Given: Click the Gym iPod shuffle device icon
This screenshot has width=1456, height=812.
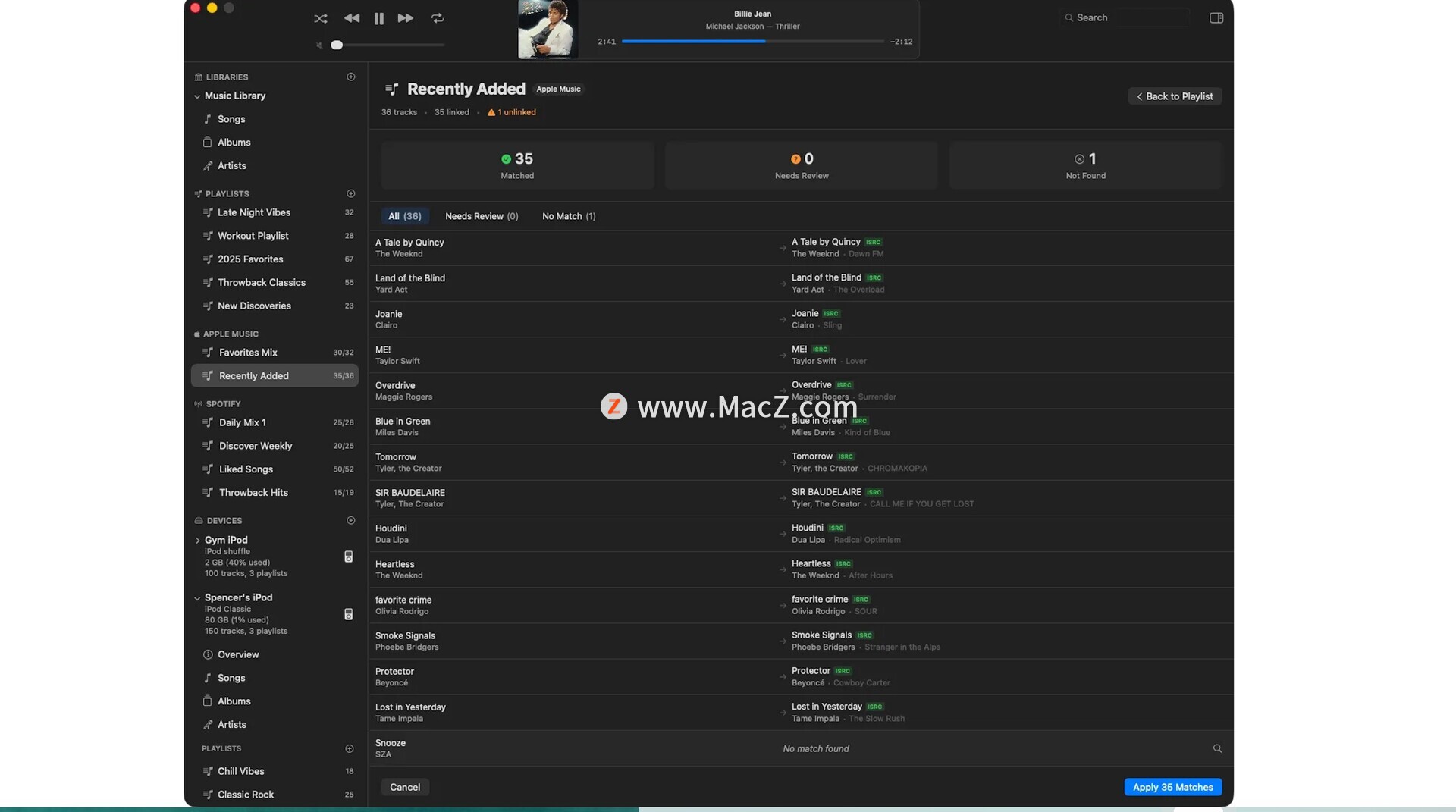Looking at the screenshot, I should click(349, 556).
